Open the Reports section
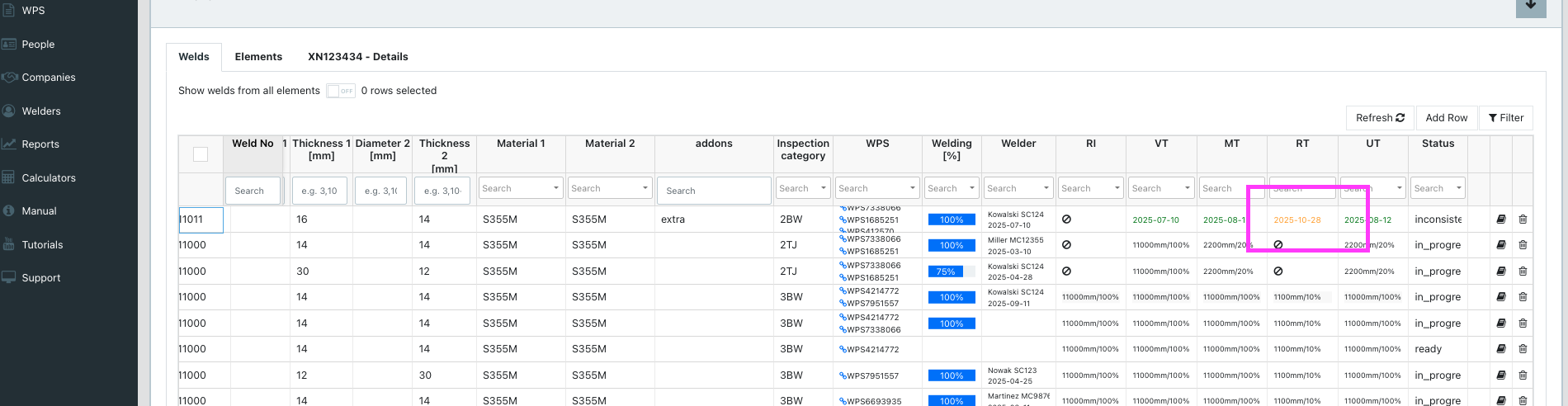The height and width of the screenshot is (406, 1568). (40, 144)
